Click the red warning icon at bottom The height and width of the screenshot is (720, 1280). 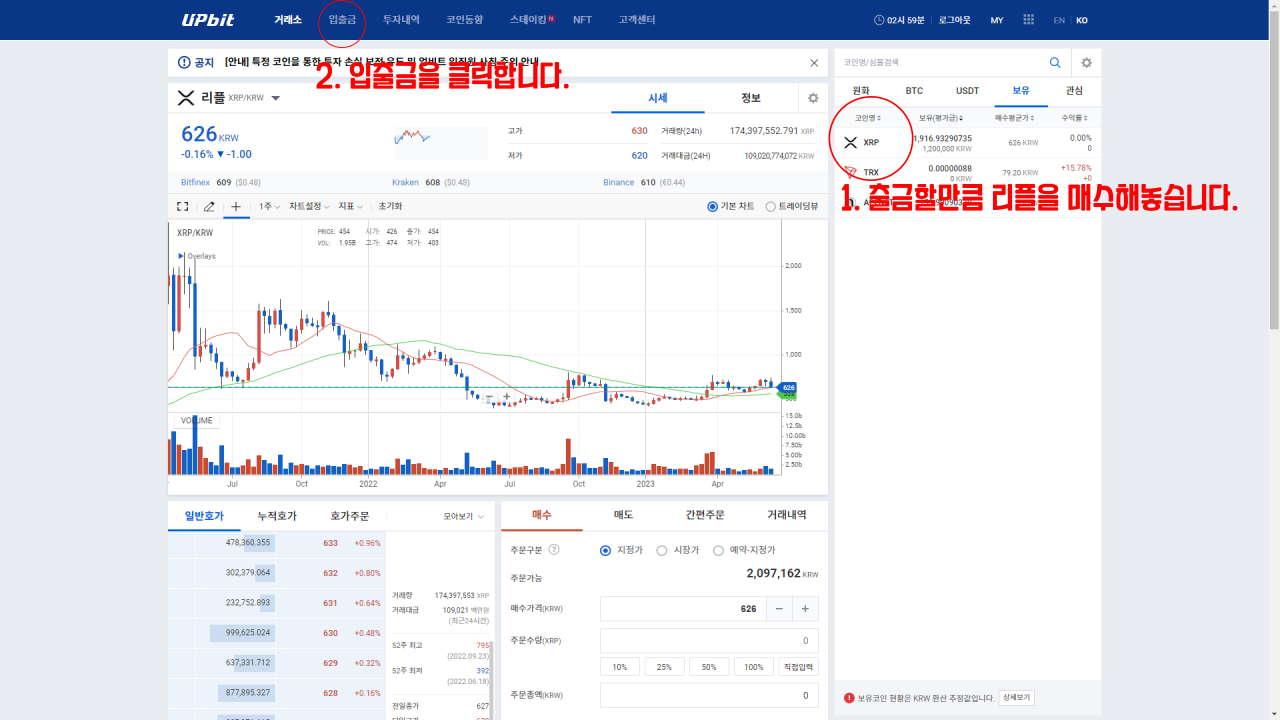(x=849, y=698)
